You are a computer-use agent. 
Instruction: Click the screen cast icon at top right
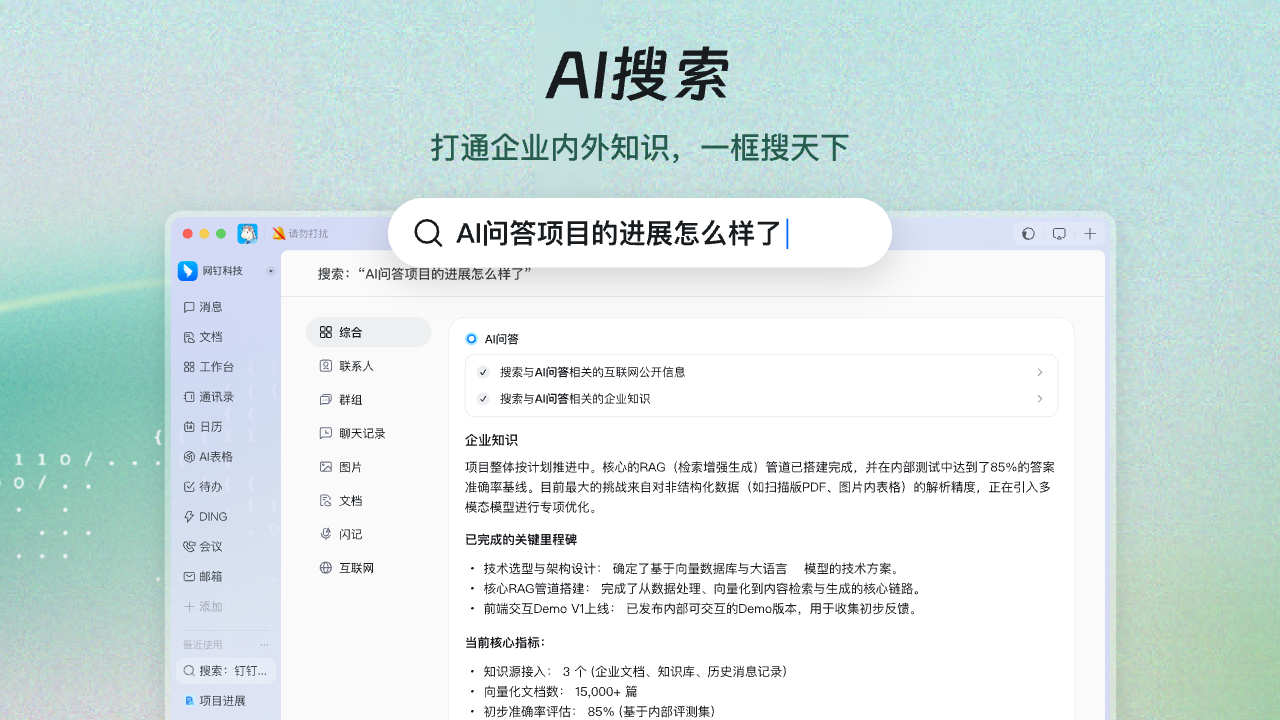[x=1059, y=234]
